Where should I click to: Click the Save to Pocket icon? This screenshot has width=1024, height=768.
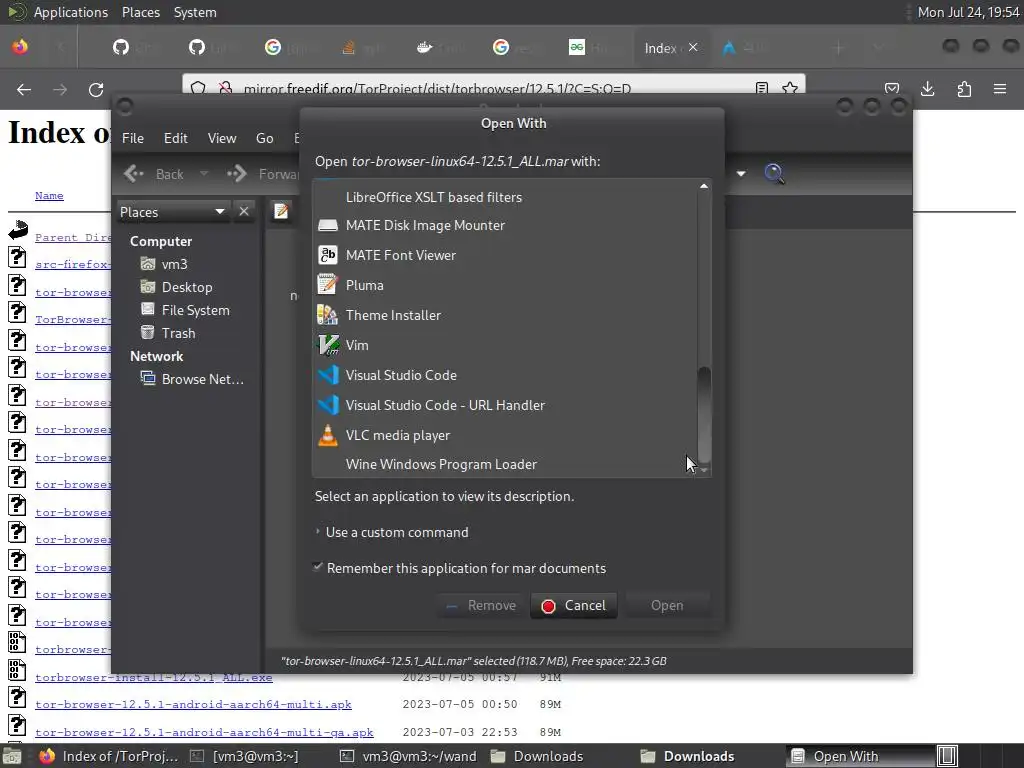click(x=892, y=89)
